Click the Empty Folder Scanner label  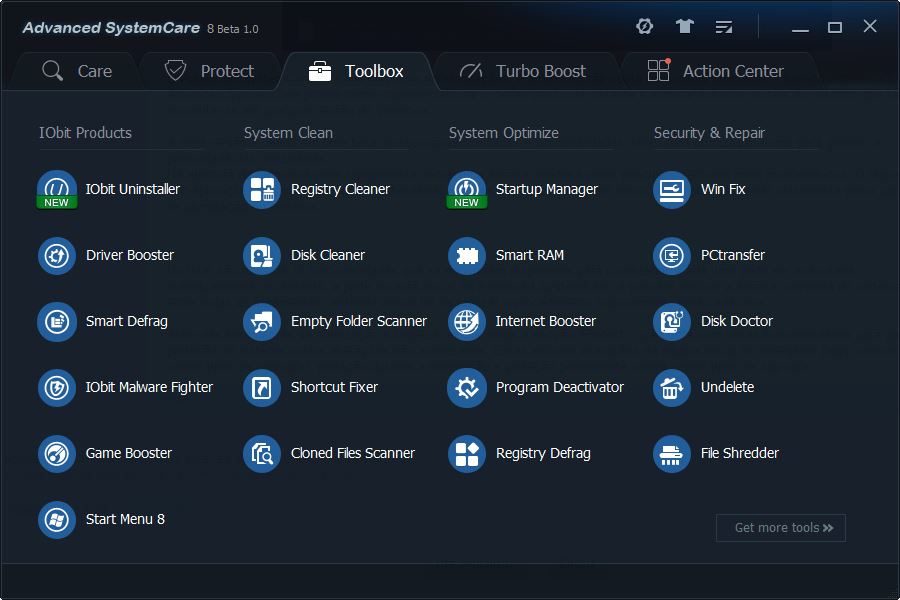(359, 322)
